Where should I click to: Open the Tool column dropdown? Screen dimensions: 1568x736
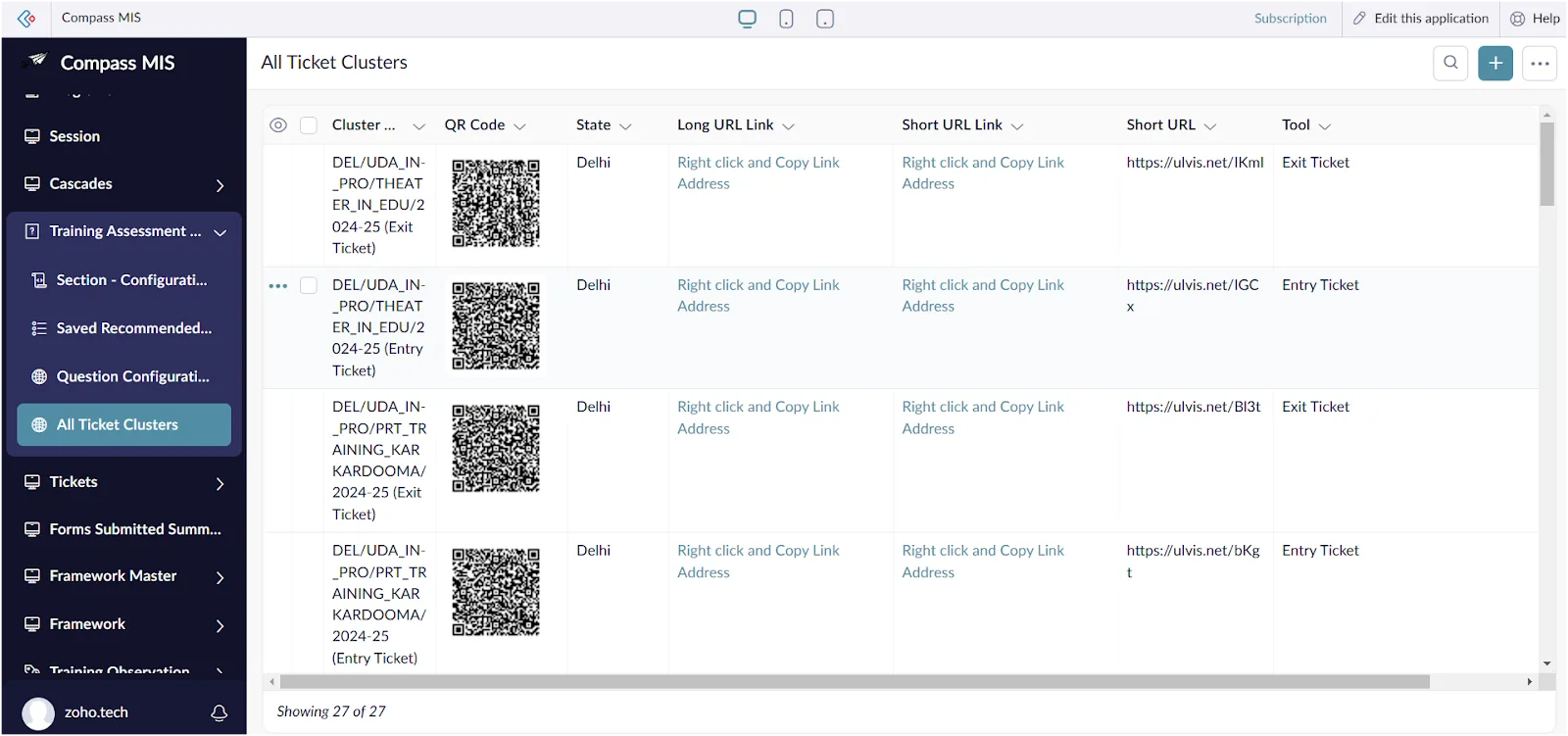[1325, 126]
